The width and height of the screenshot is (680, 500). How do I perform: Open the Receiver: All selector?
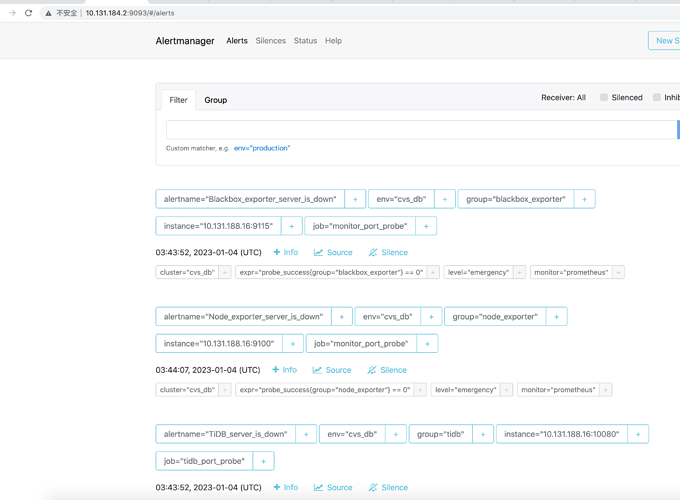click(x=563, y=98)
